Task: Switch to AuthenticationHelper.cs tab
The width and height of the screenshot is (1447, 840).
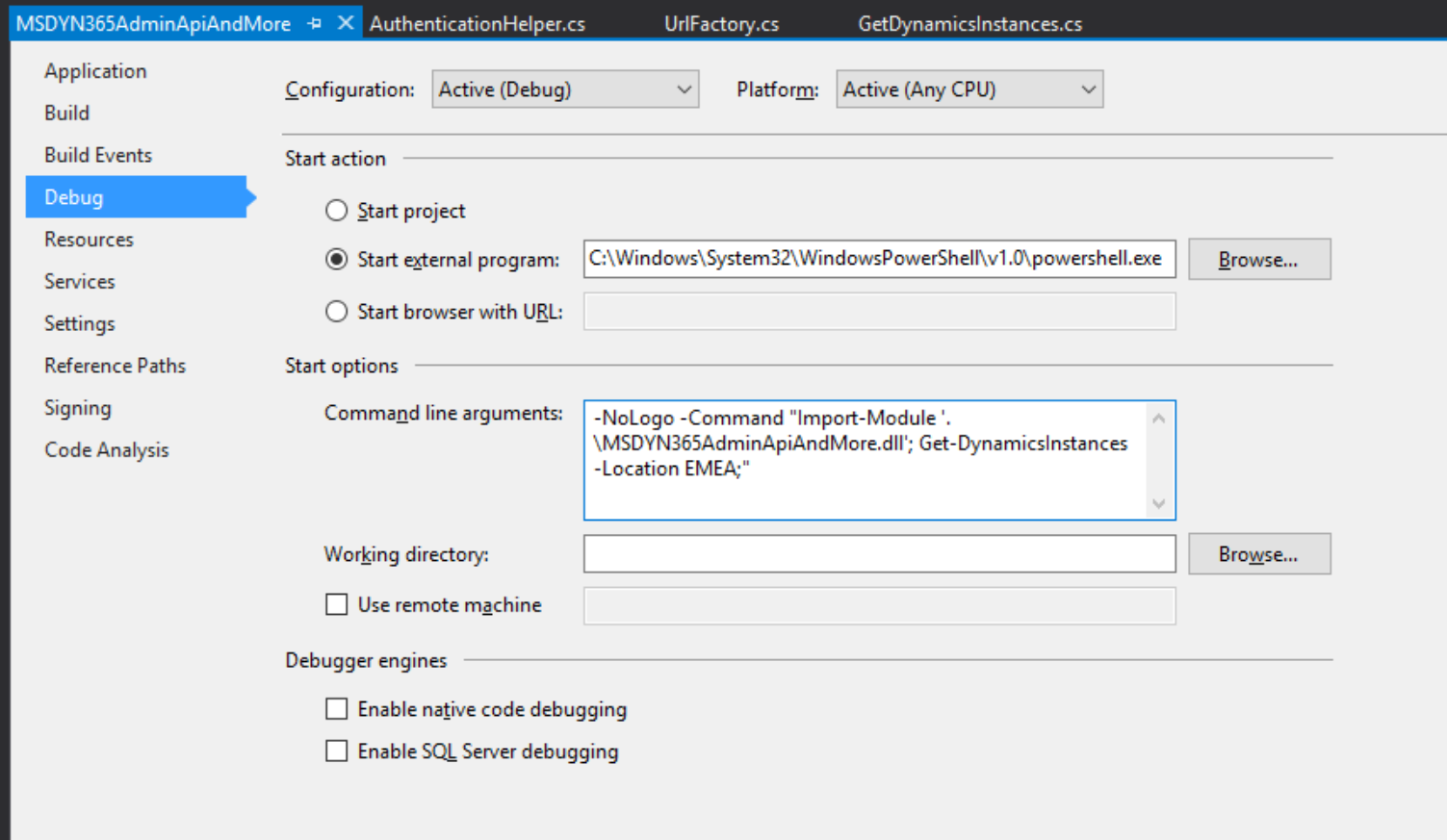Action: pos(478,24)
